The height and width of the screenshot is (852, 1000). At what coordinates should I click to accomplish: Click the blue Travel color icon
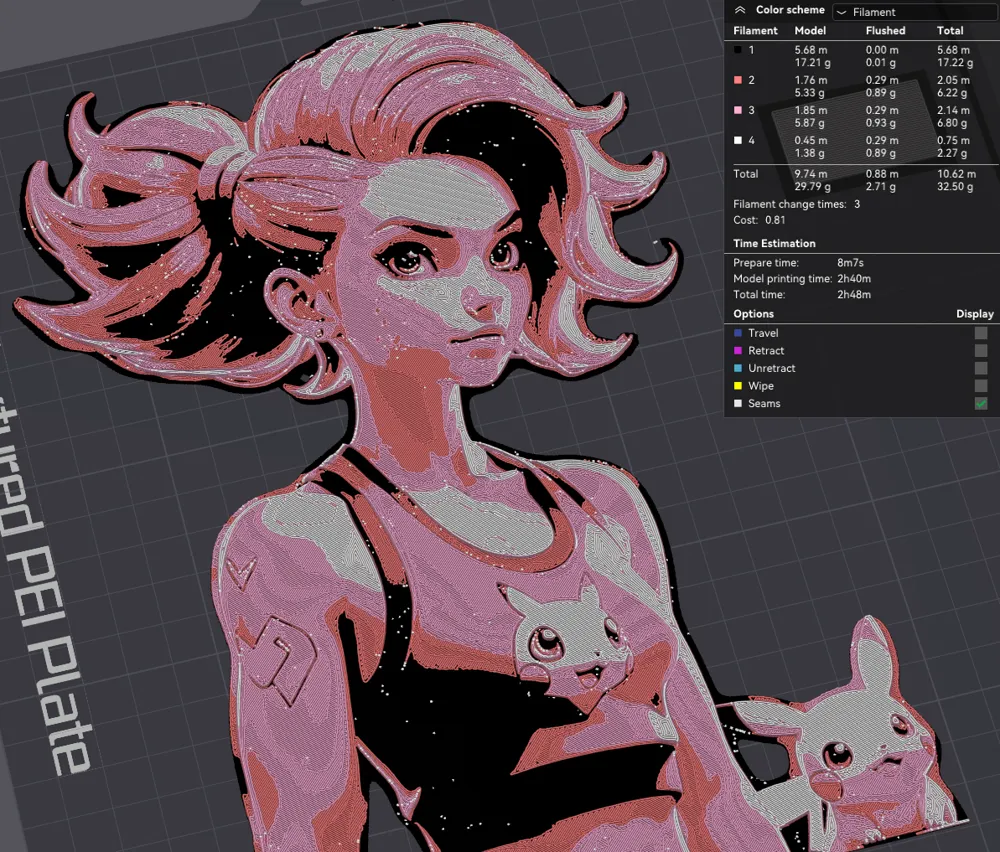click(738, 333)
